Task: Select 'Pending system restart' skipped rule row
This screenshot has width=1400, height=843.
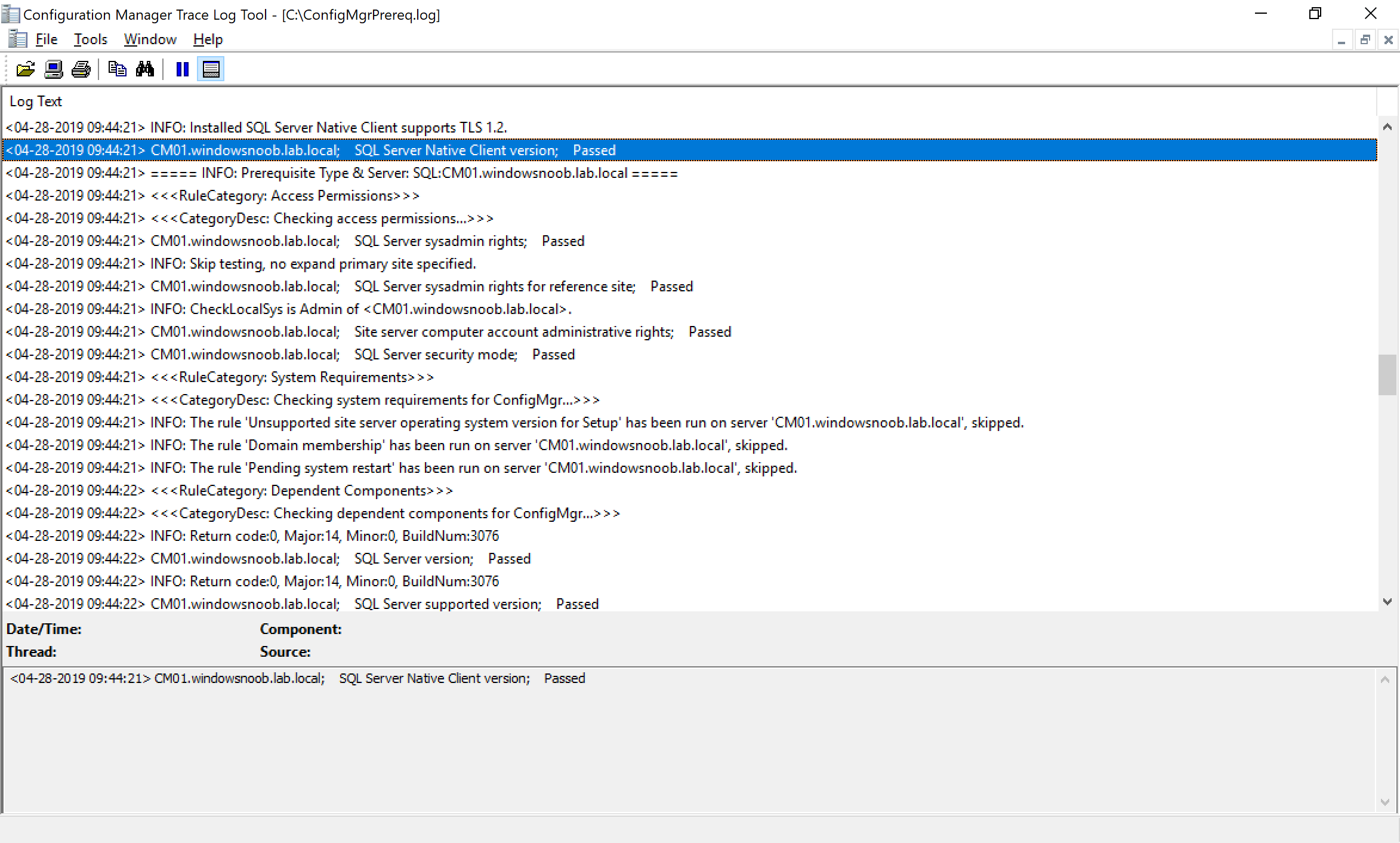Action: click(690, 468)
